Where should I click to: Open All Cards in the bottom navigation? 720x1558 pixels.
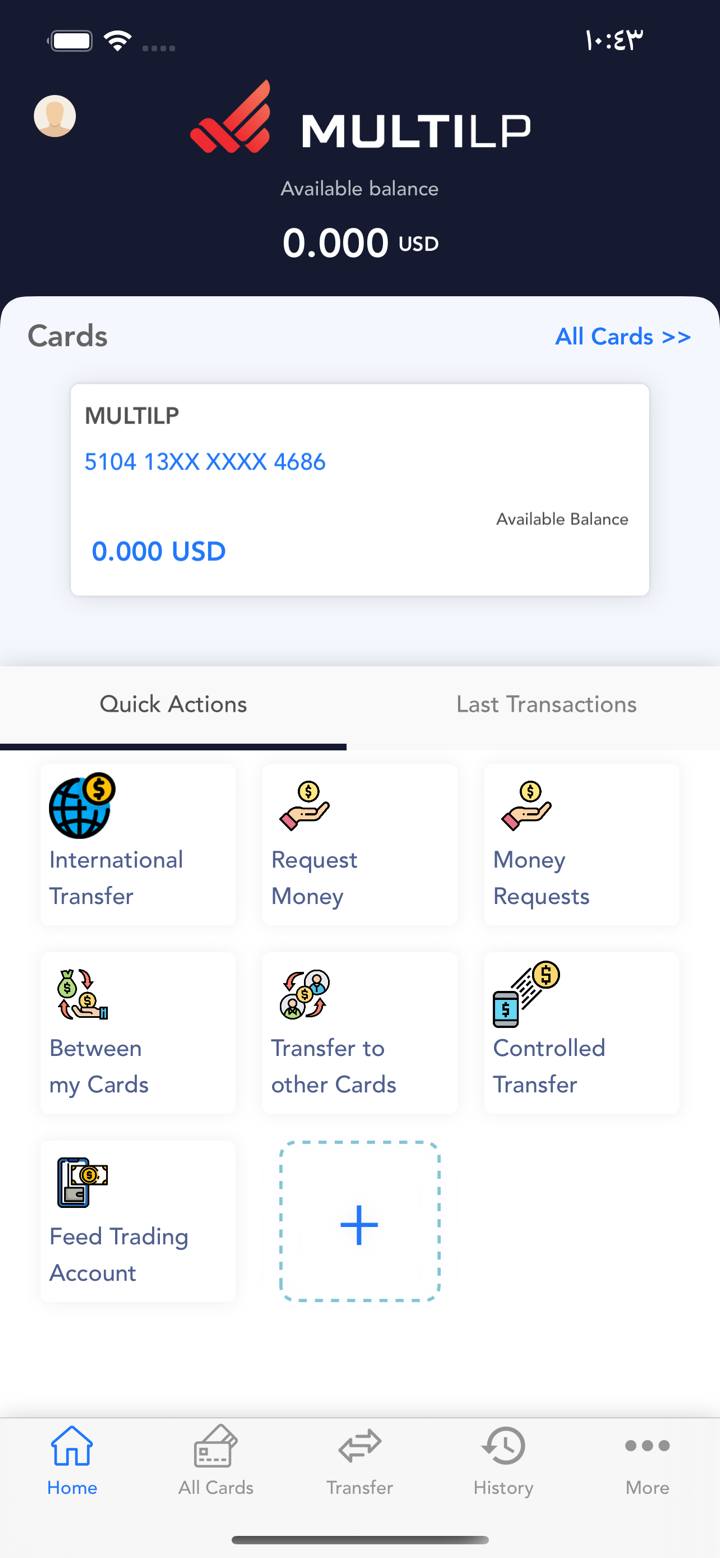(216, 1460)
